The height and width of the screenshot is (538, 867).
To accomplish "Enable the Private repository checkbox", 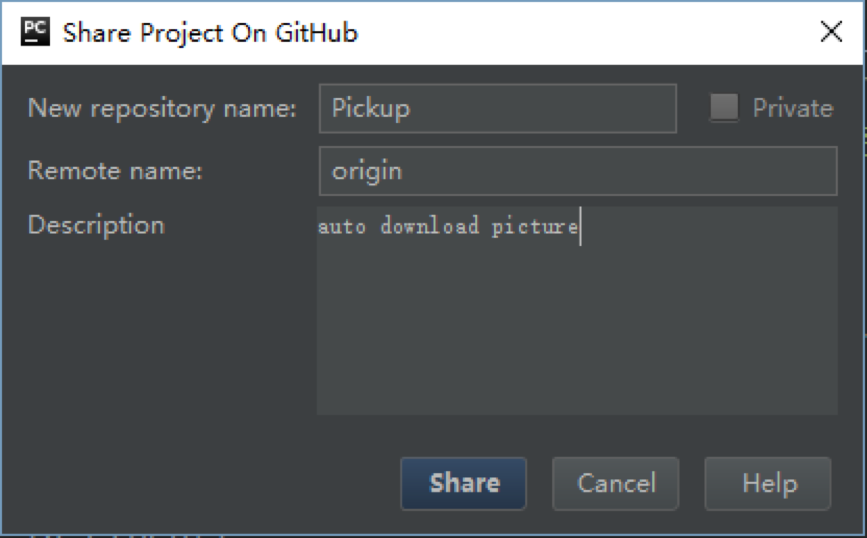I will 724,107.
